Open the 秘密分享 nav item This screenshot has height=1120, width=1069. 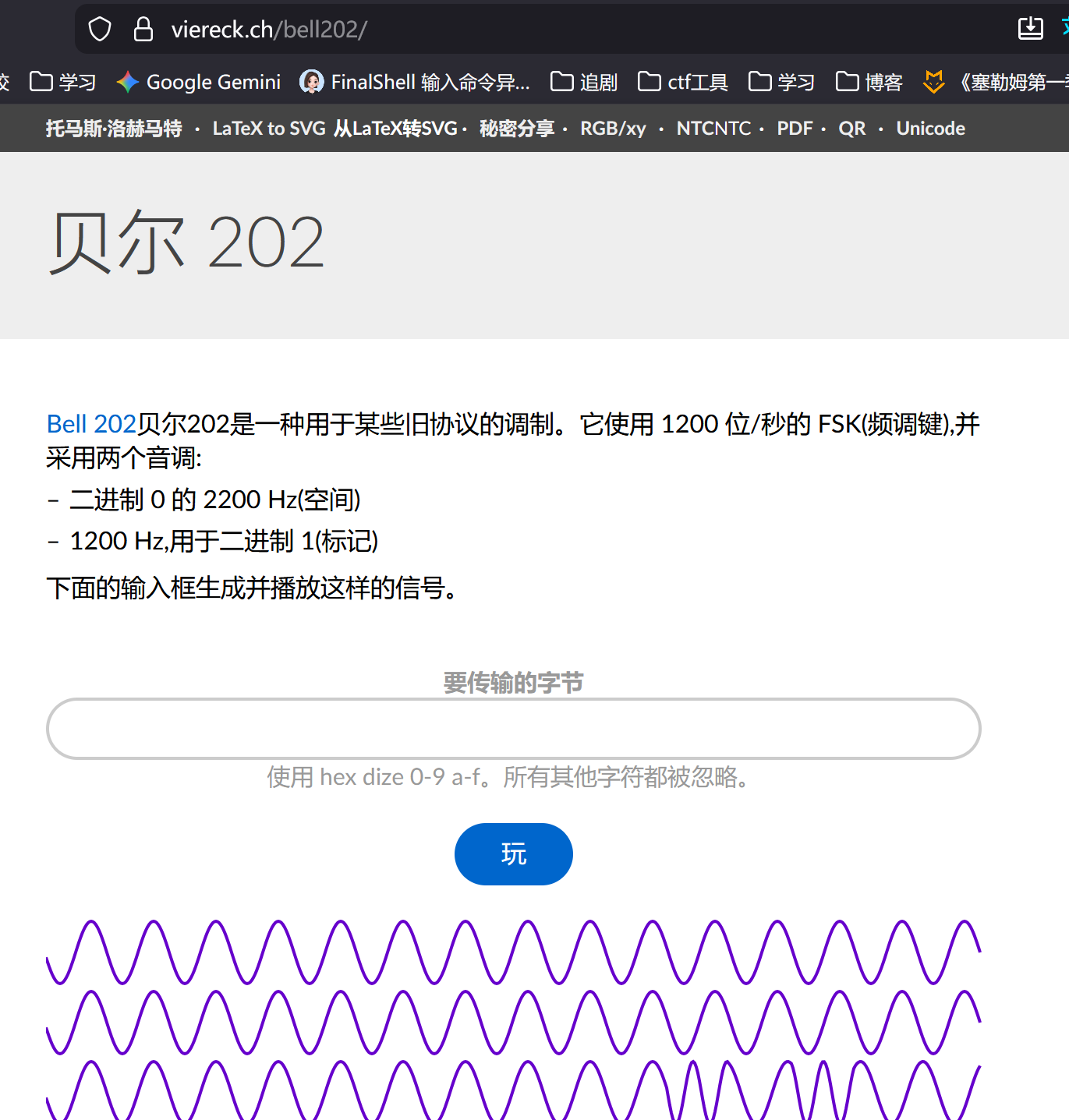(x=517, y=129)
